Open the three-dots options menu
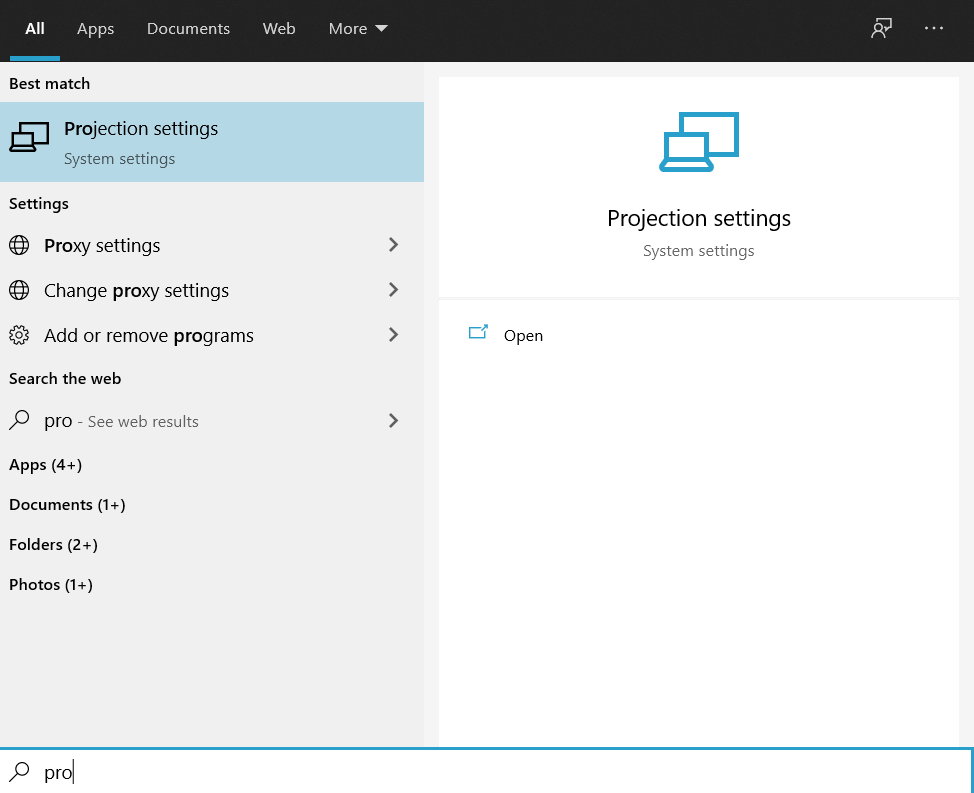Viewport: 974px width, 793px height. pos(934,29)
